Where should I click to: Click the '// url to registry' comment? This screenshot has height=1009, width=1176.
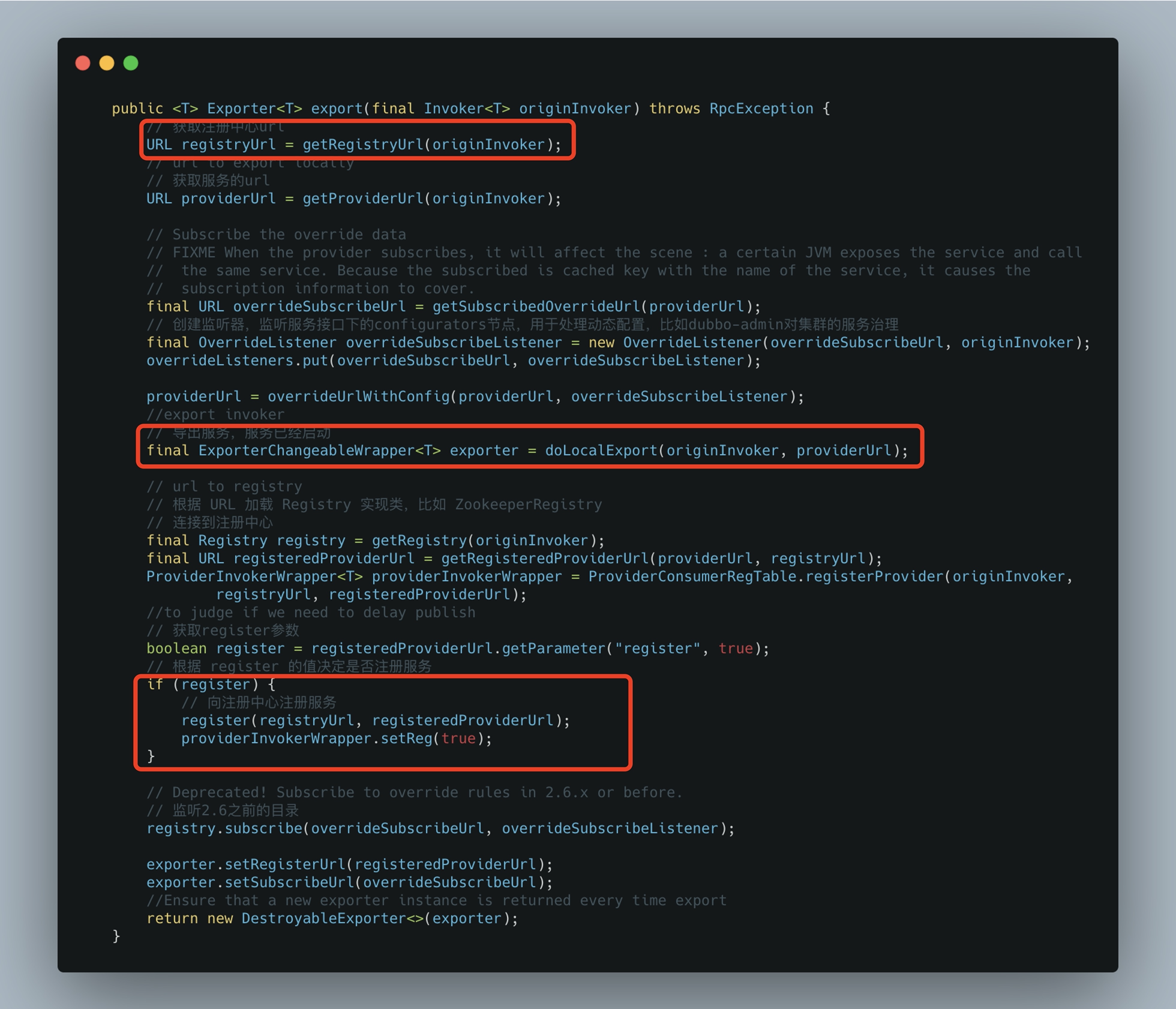224,487
